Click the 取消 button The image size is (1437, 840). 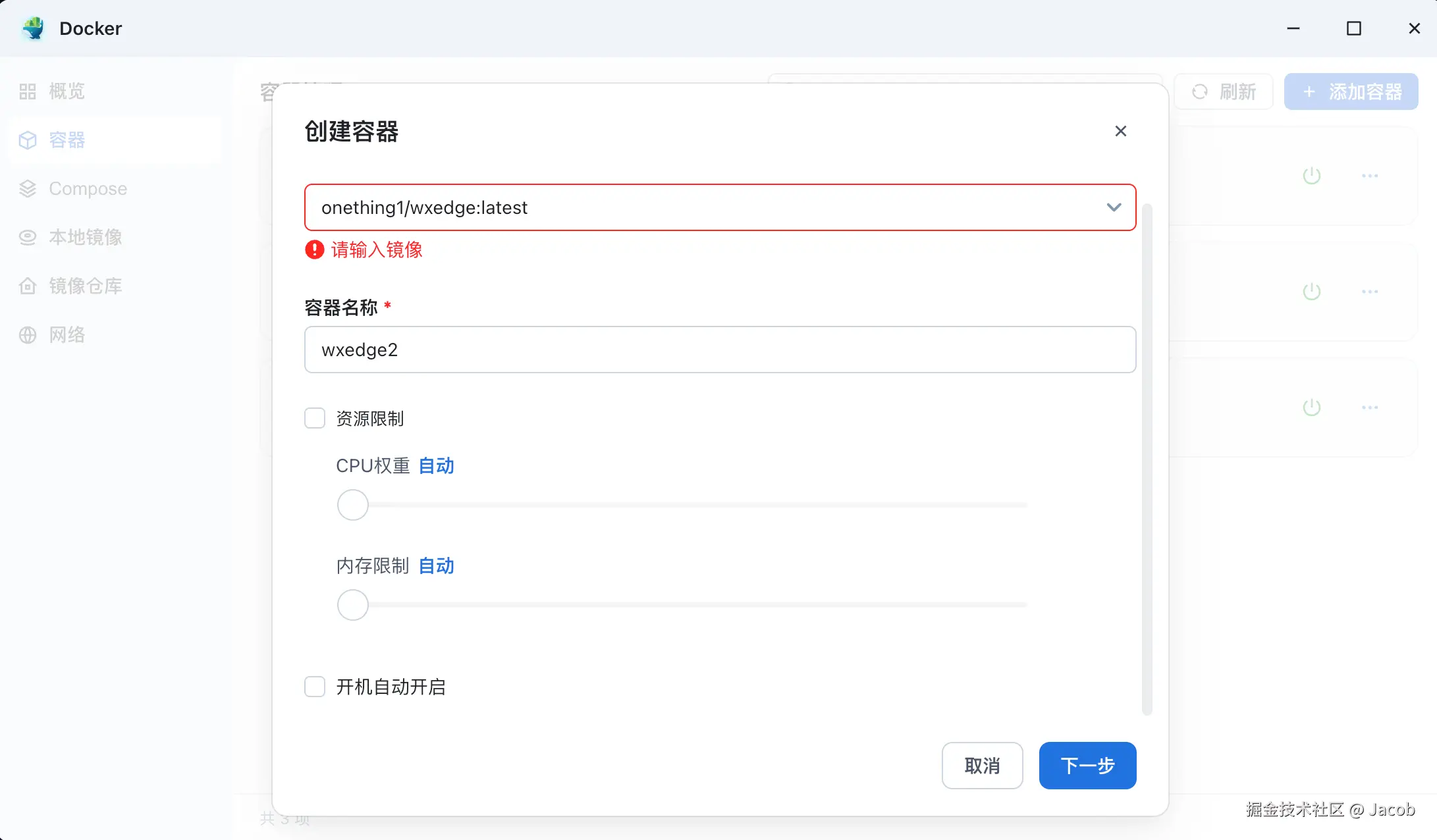click(982, 766)
